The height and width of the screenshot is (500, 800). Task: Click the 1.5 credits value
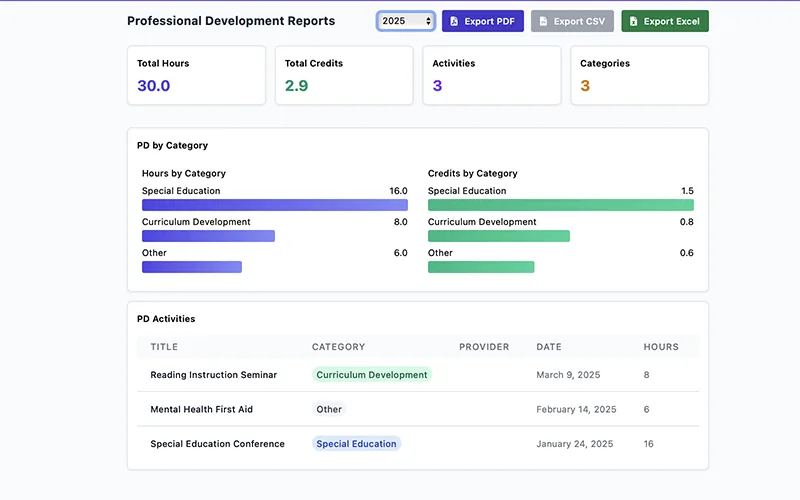click(687, 191)
